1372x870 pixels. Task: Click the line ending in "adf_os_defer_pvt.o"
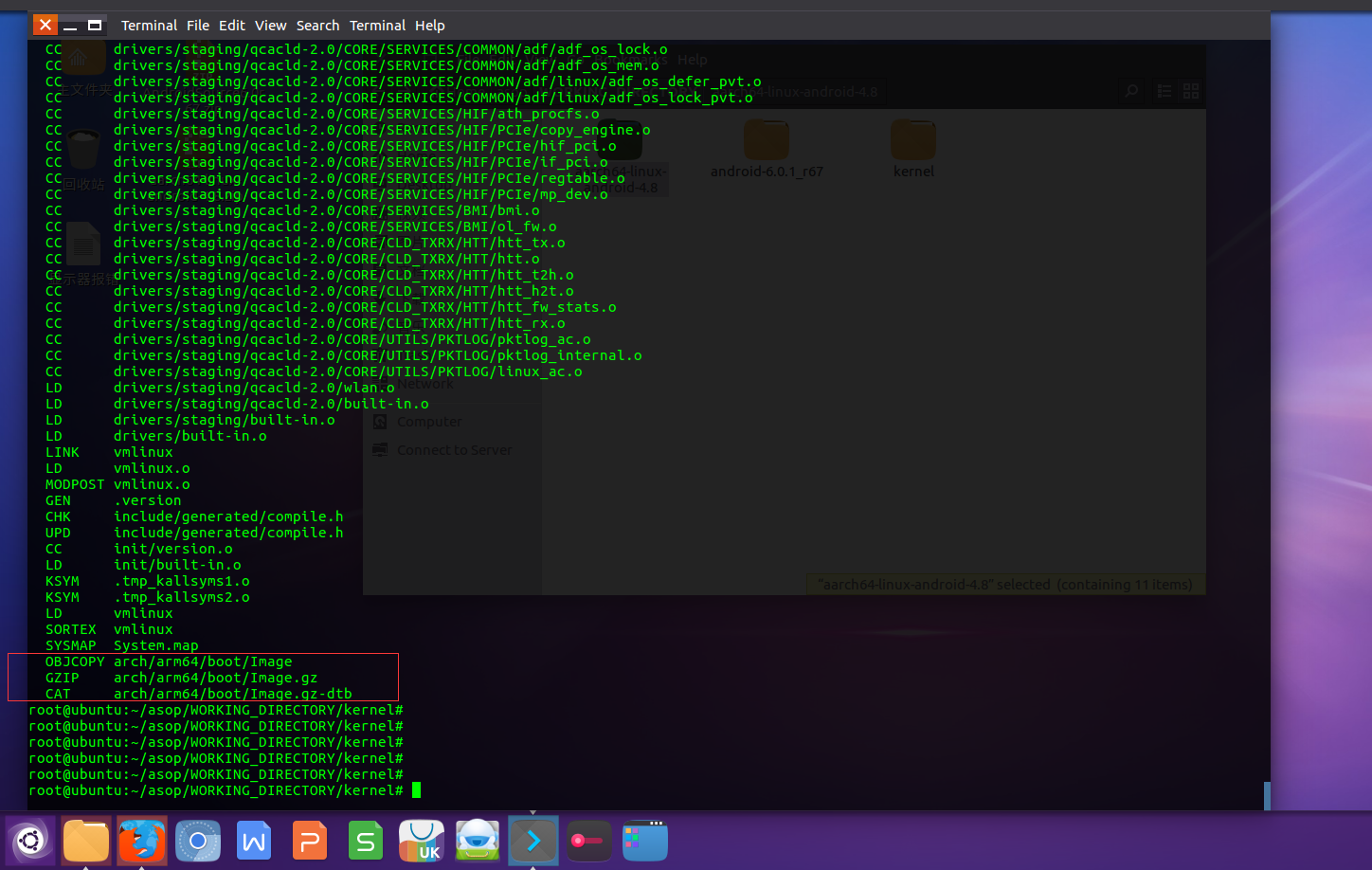(x=403, y=82)
